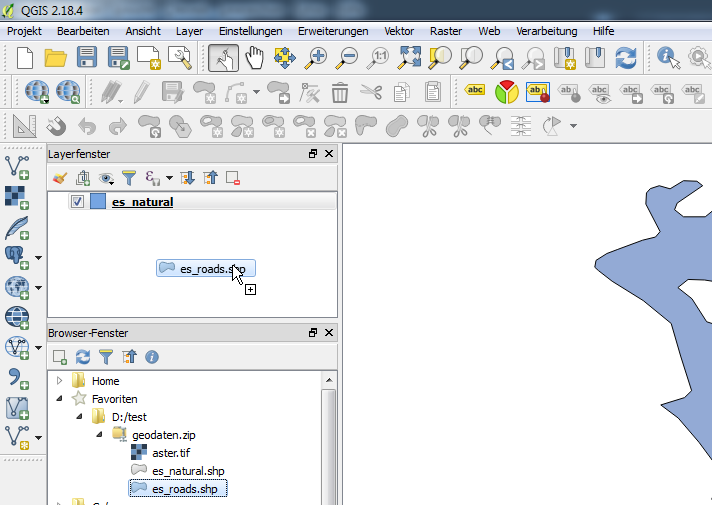The image size is (712, 505).
Task: Click Pan Map to Selection icon
Action: [285, 58]
